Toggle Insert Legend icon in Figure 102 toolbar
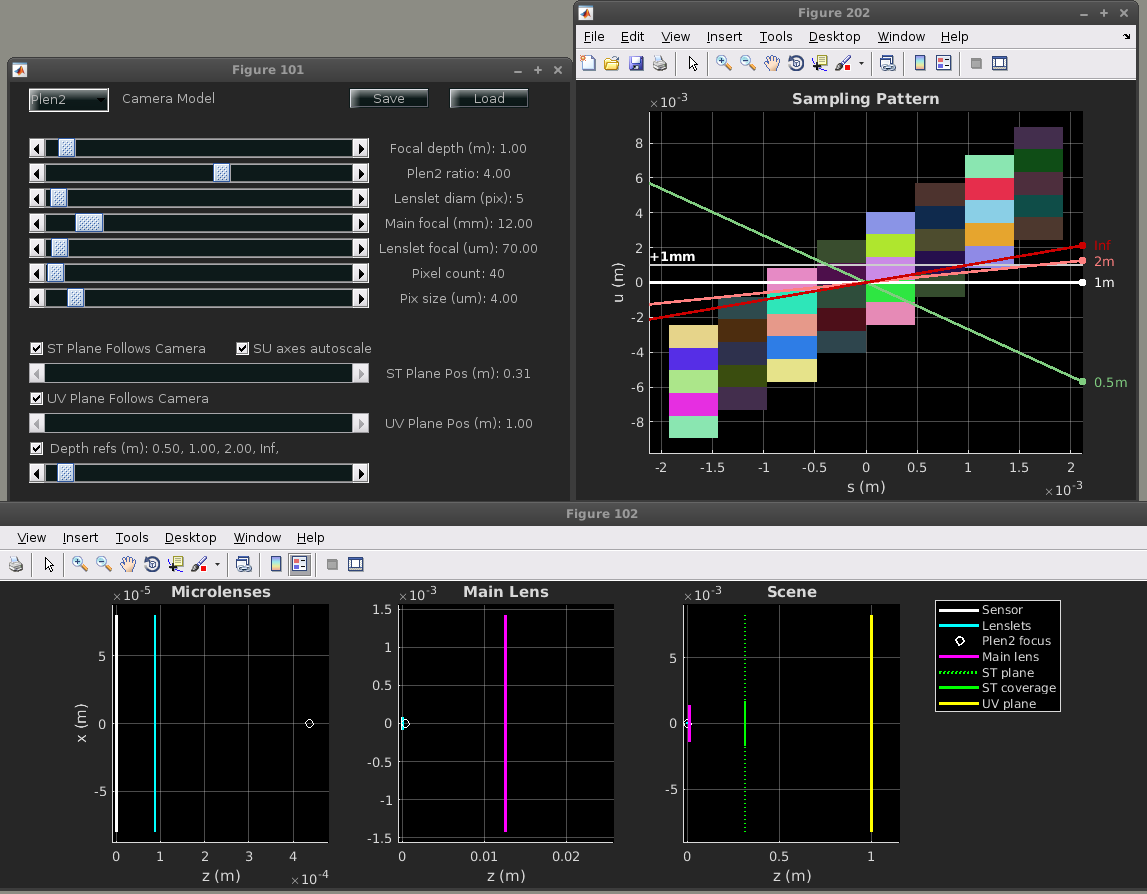The height and width of the screenshot is (894, 1147). [299, 565]
